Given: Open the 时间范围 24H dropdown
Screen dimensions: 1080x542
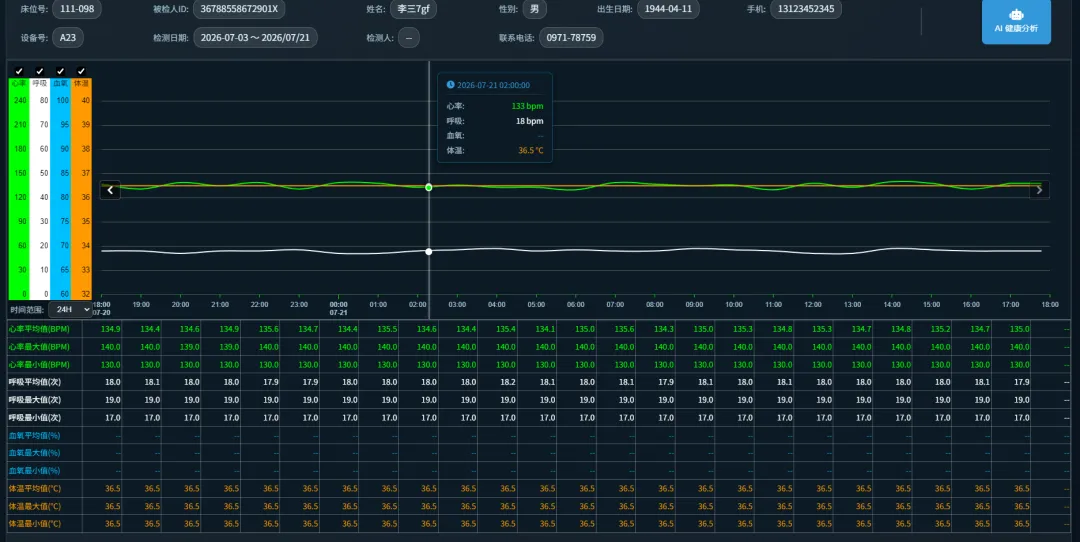Looking at the screenshot, I should click(x=70, y=310).
